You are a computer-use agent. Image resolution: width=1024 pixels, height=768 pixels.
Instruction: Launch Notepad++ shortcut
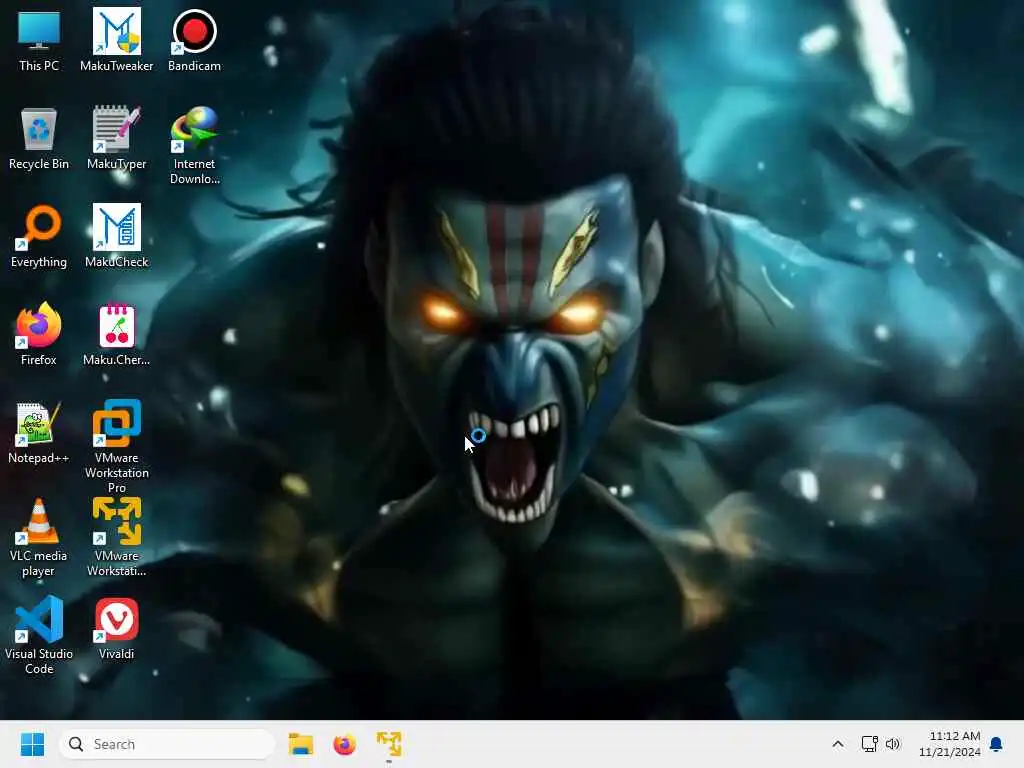pyautogui.click(x=39, y=432)
